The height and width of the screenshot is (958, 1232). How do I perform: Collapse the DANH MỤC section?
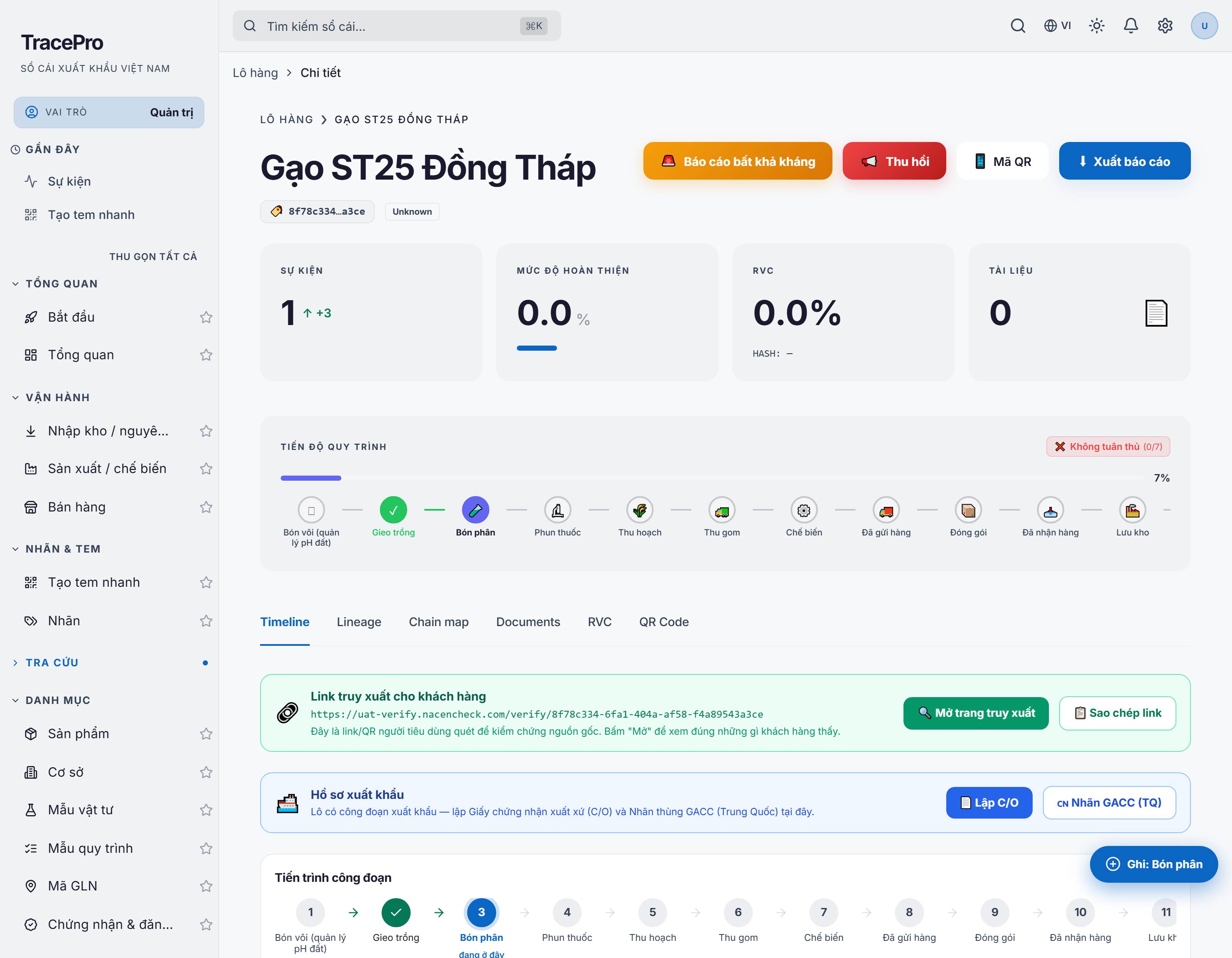pyautogui.click(x=51, y=700)
